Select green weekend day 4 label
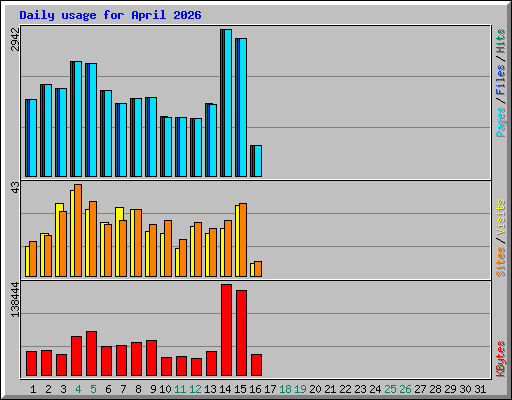 tap(78, 389)
